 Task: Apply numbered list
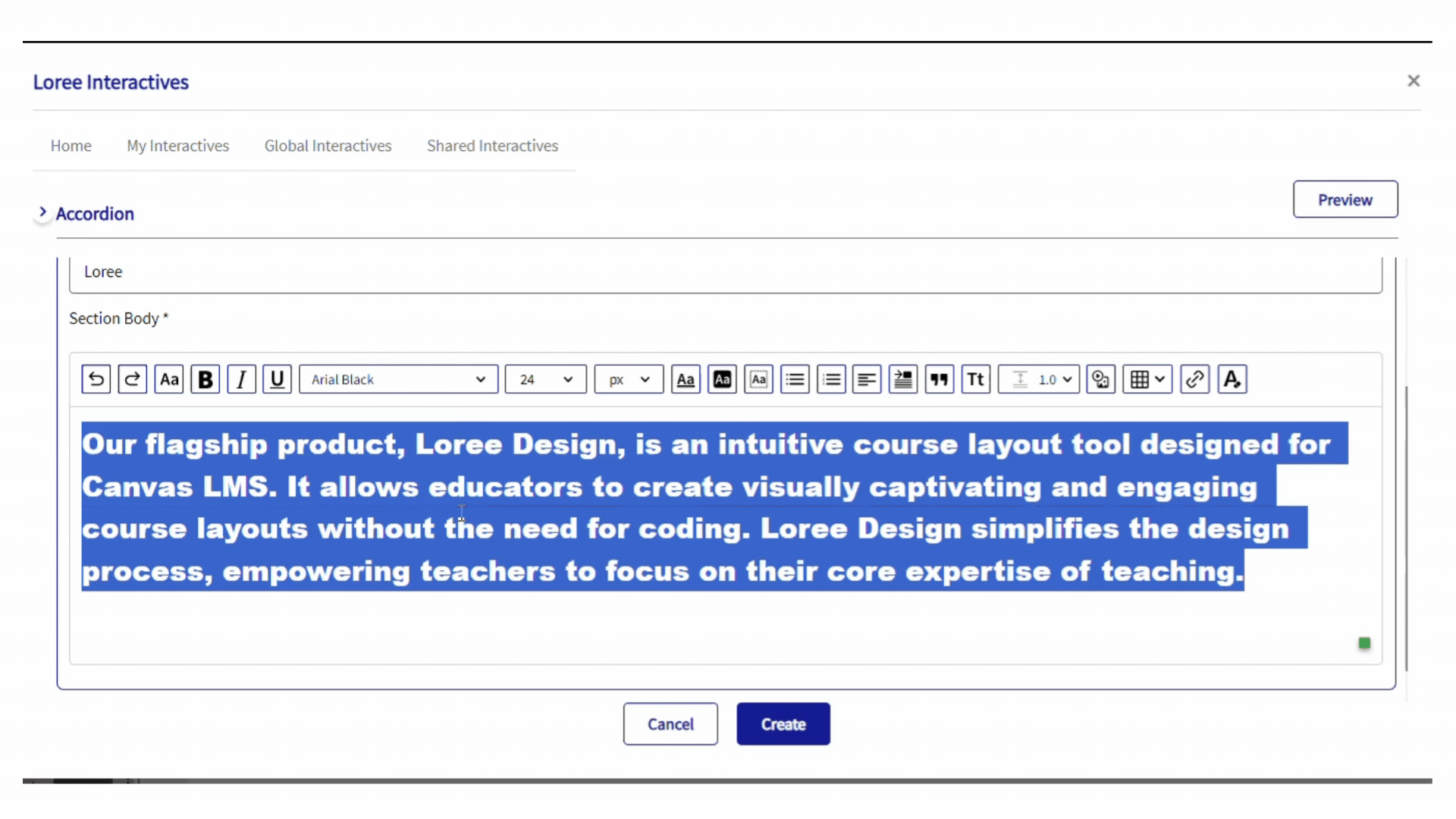point(831,379)
